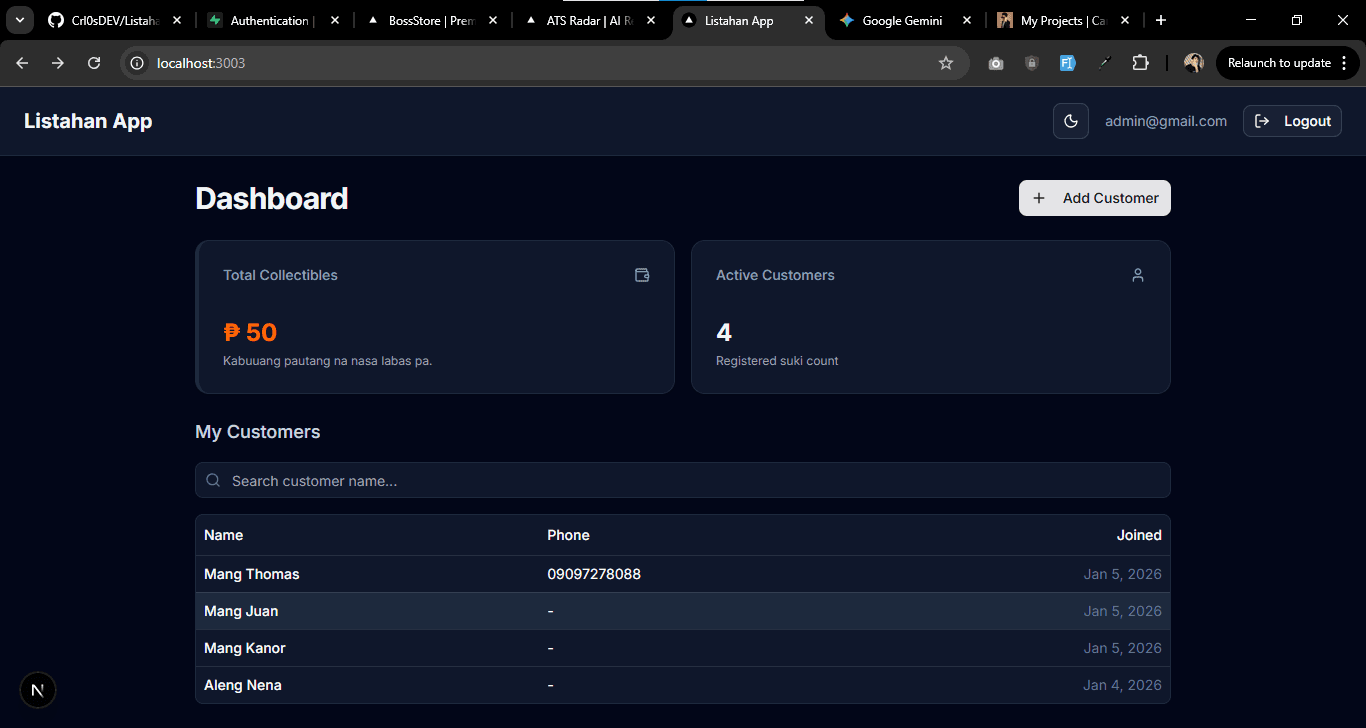Click the calendar icon on Total Collectibles card
Image resolution: width=1366 pixels, height=728 pixels.
(x=642, y=274)
